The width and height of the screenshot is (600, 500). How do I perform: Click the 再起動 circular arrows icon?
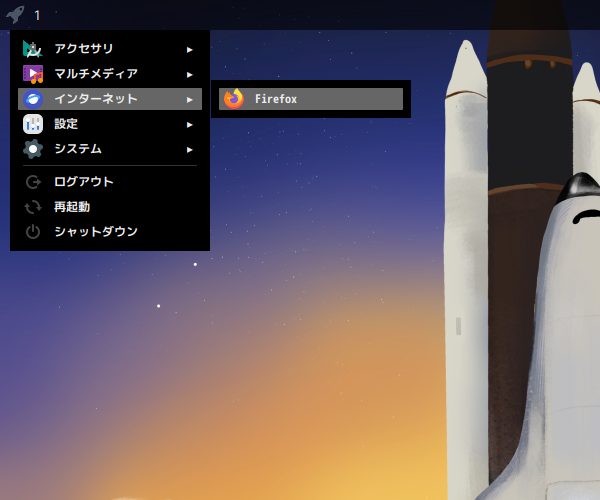click(33, 207)
